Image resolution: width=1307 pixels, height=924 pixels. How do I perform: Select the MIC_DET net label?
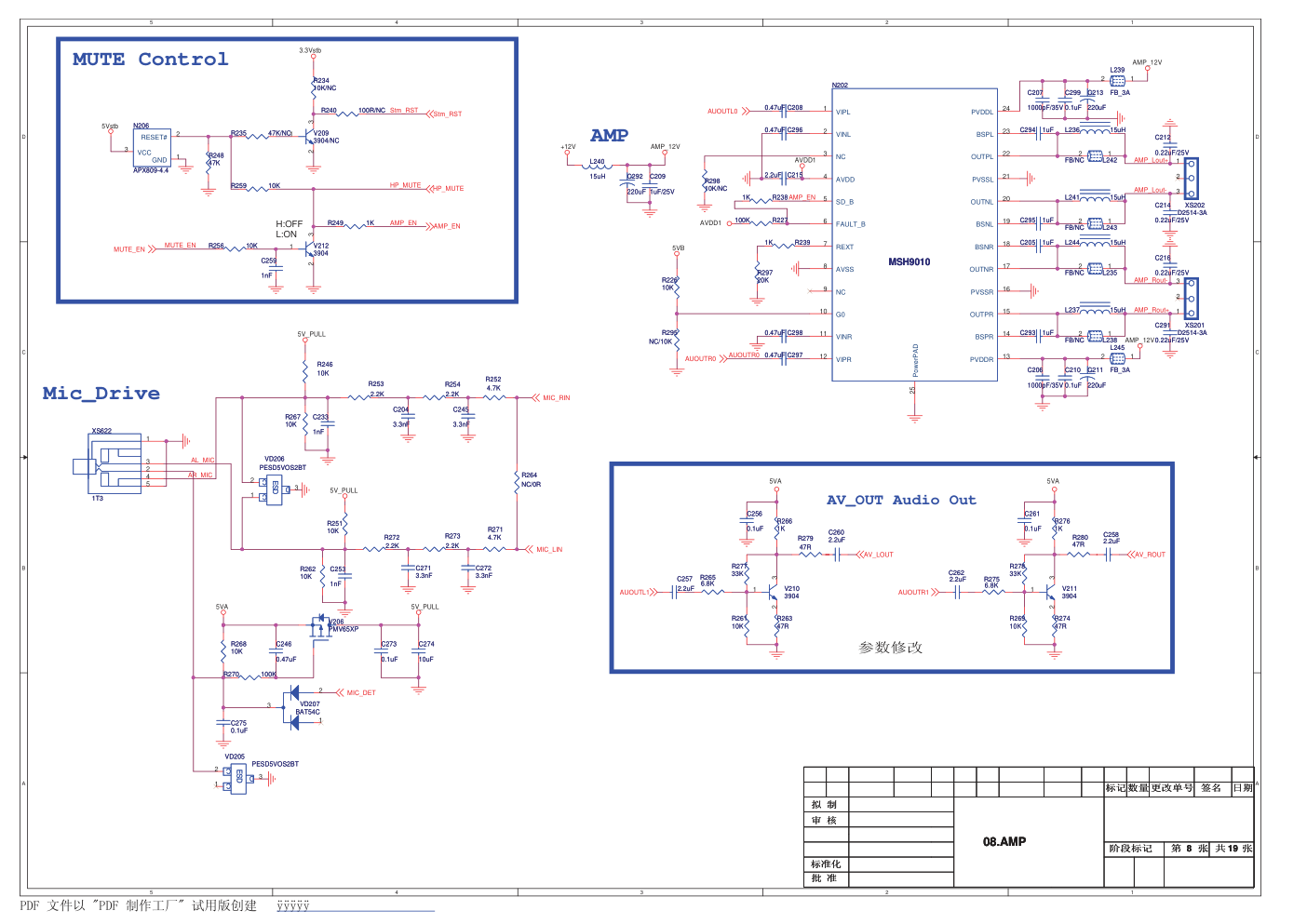click(x=359, y=692)
